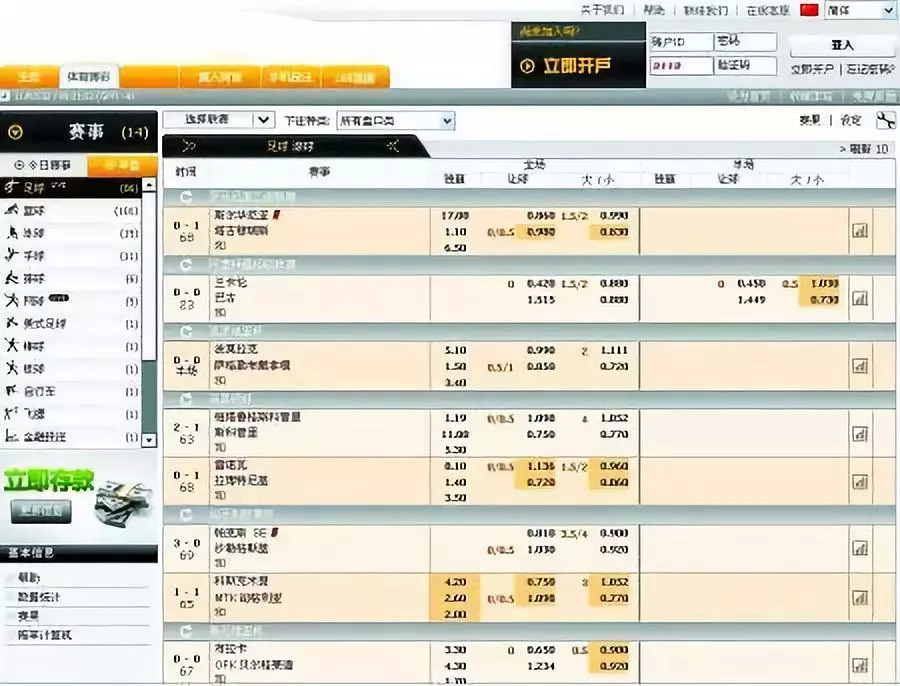
Task: Click small 立即开户 link beside 忘记密码
Action: [x=812, y=69]
